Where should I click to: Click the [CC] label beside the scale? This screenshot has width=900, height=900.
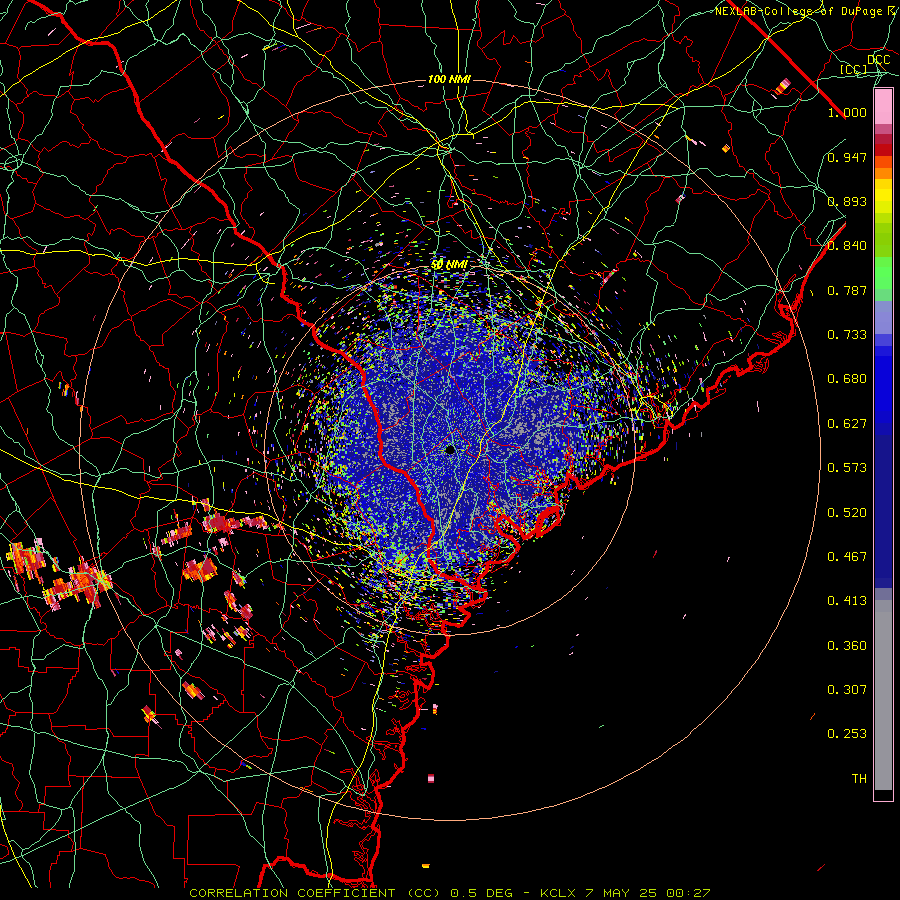(x=854, y=69)
